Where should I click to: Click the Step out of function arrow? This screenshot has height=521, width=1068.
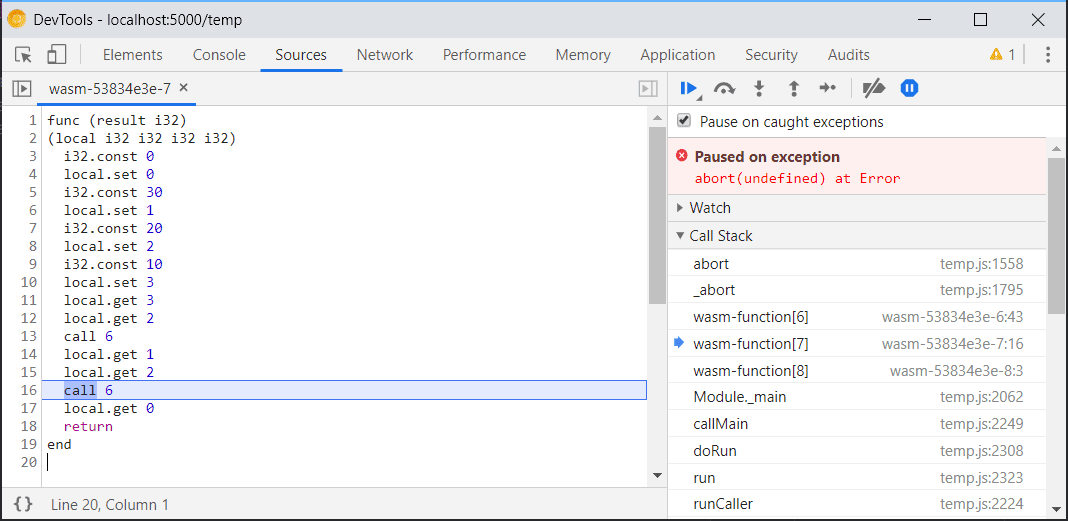pyautogui.click(x=793, y=89)
